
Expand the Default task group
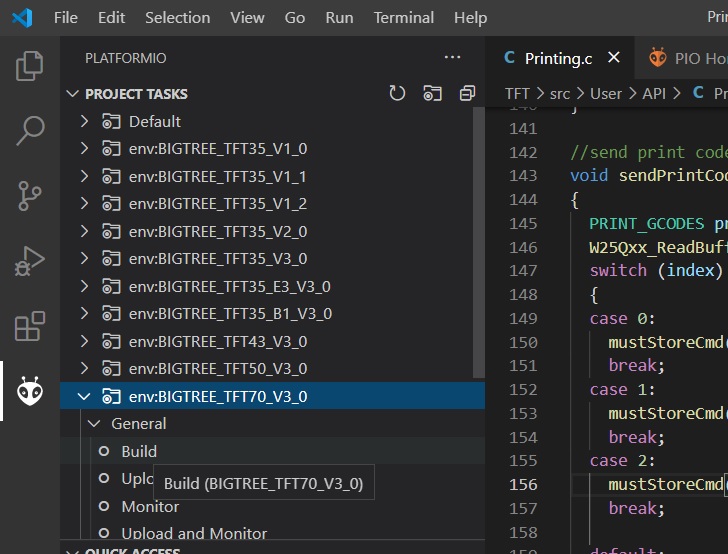click(x=84, y=122)
